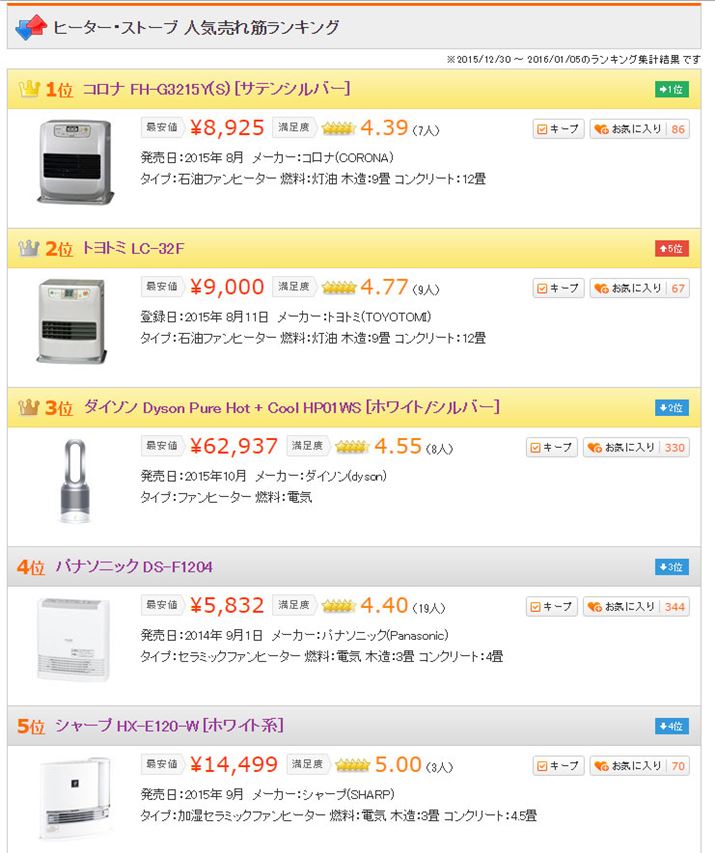Click the Dyson fan heater thumbnail image
Image resolution: width=715 pixels, height=853 pixels.
point(71,480)
